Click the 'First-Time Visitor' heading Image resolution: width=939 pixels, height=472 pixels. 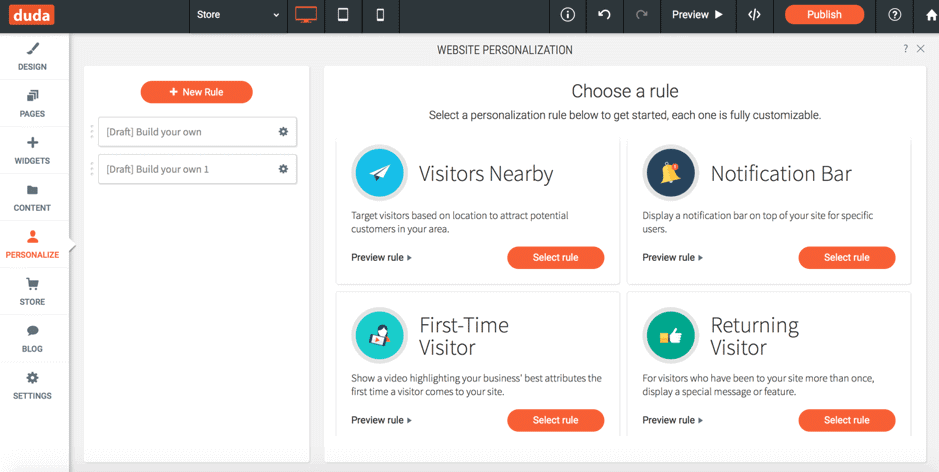pyautogui.click(x=464, y=336)
